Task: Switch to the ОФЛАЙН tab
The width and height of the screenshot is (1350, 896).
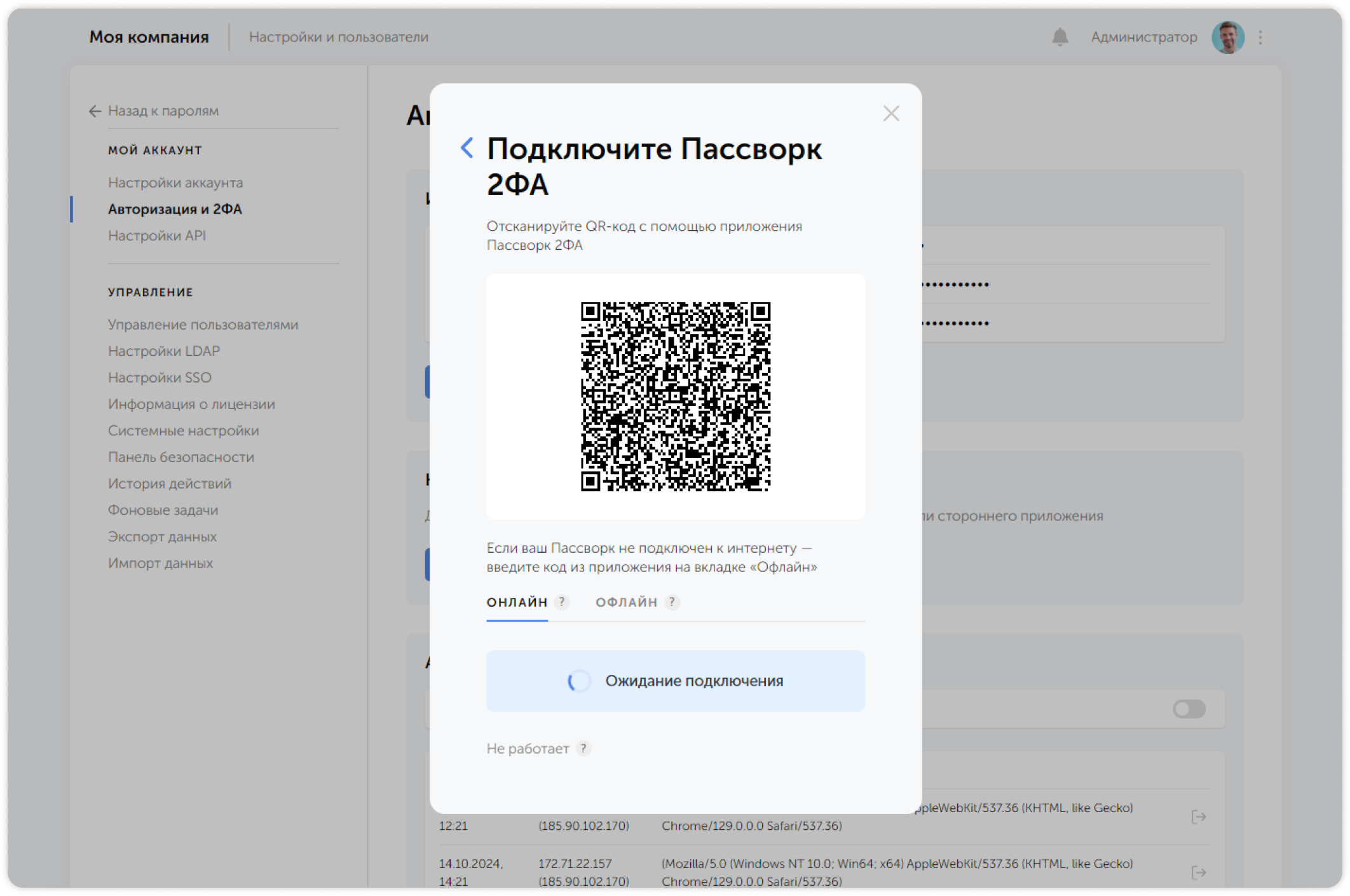Action: [x=628, y=602]
